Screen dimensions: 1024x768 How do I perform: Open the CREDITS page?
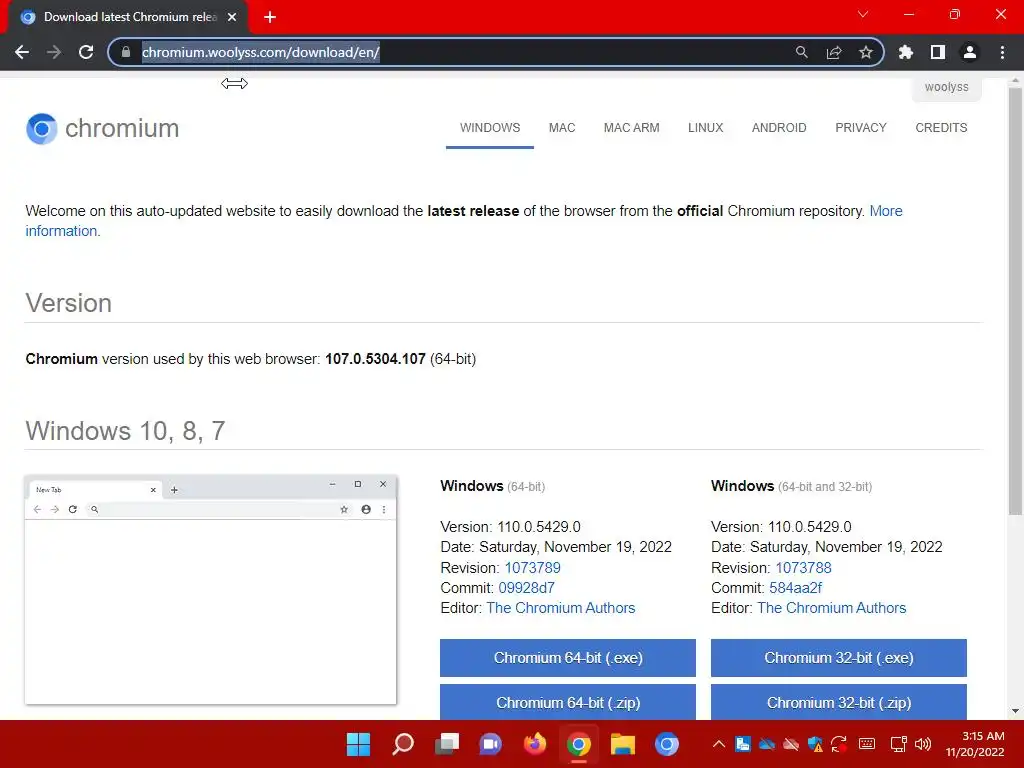(x=941, y=128)
